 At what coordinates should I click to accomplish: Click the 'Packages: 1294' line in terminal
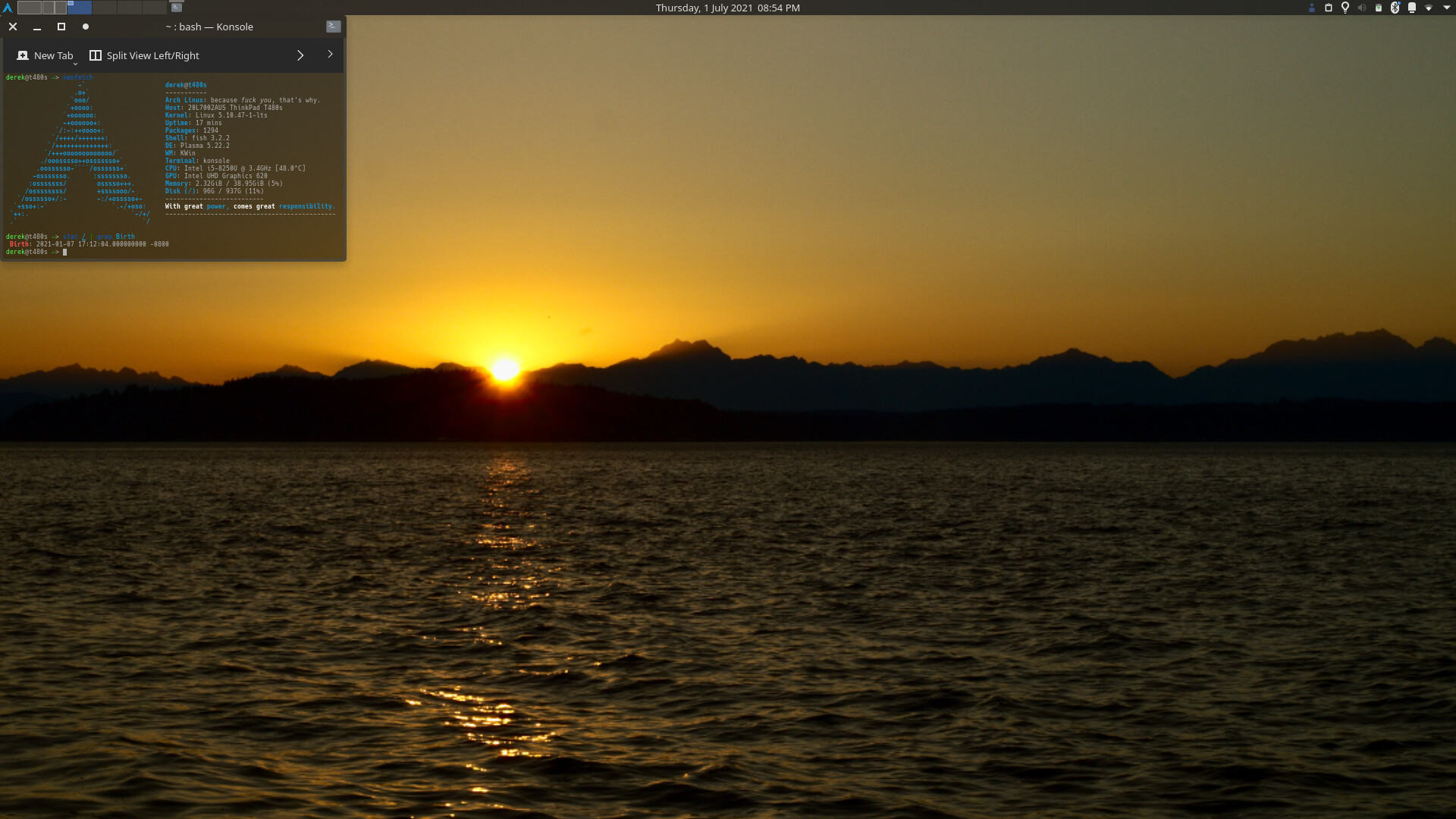192,130
